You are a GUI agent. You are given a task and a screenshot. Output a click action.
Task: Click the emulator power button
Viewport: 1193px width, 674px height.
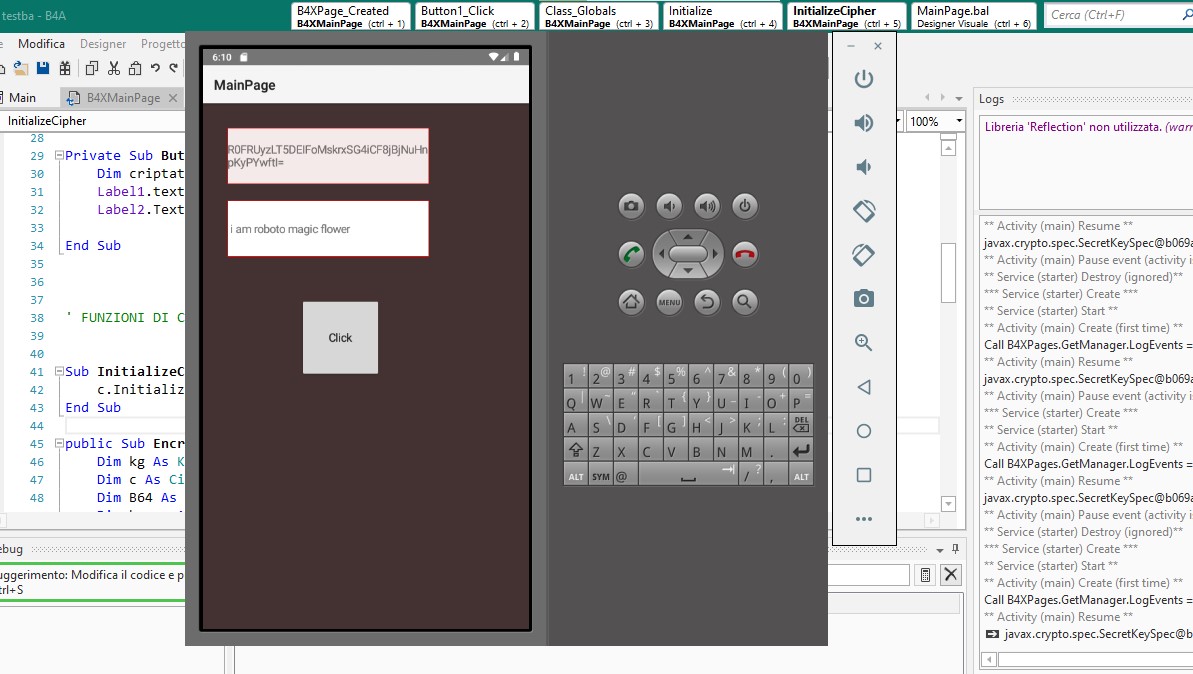864,79
